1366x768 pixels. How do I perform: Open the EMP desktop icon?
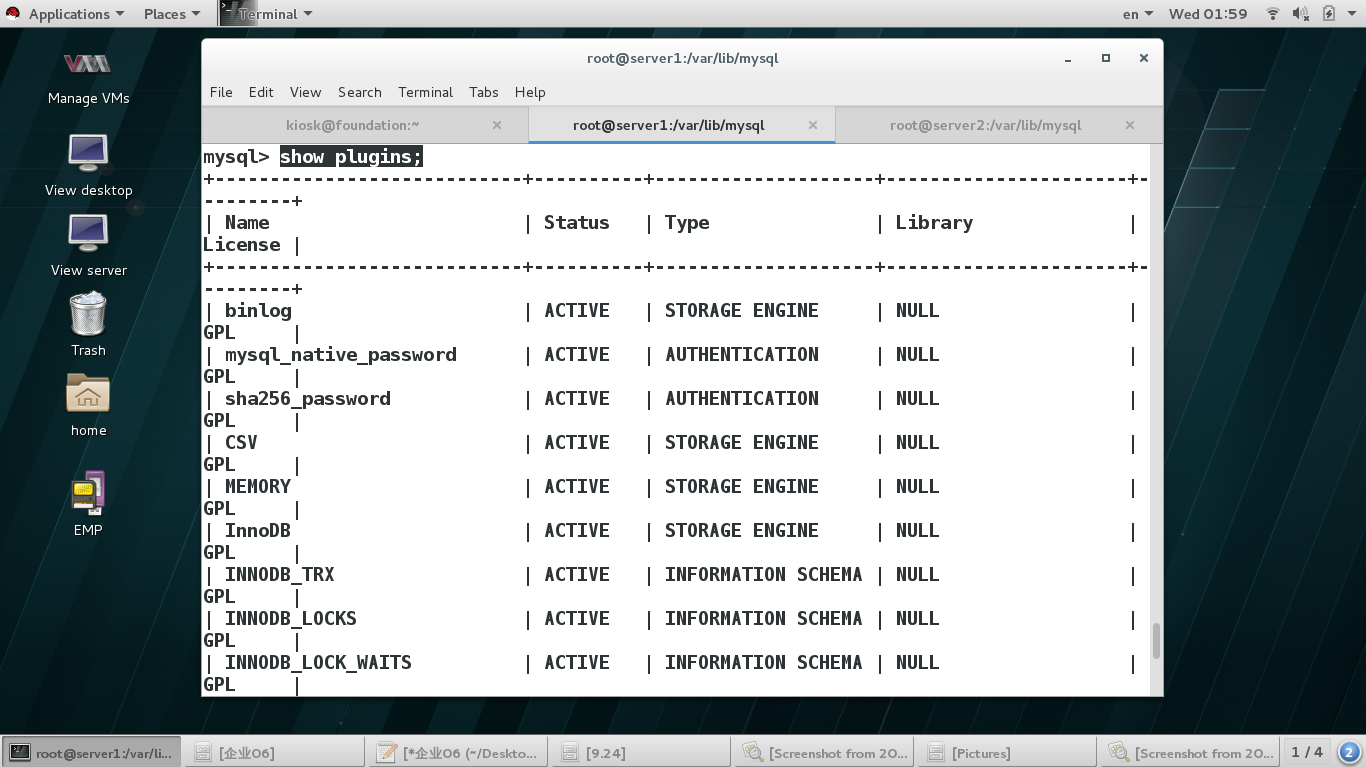click(88, 504)
